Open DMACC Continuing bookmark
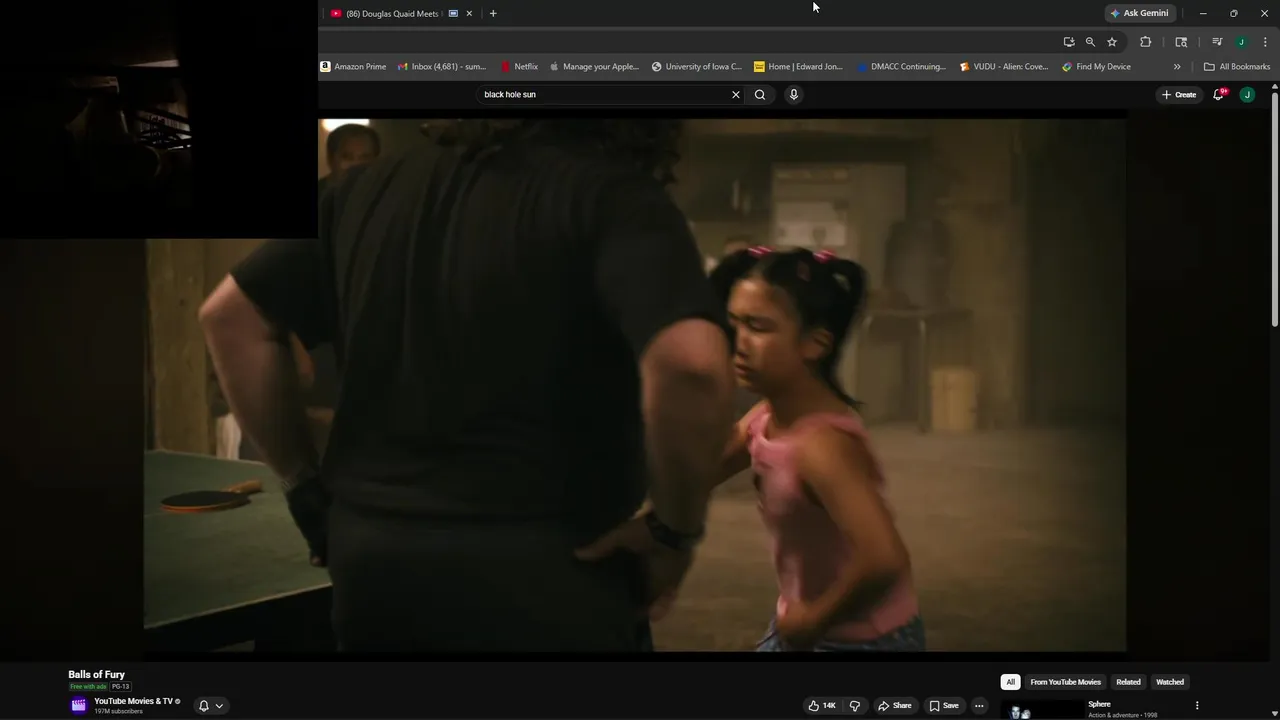This screenshot has height=720, width=1280. coord(901,67)
